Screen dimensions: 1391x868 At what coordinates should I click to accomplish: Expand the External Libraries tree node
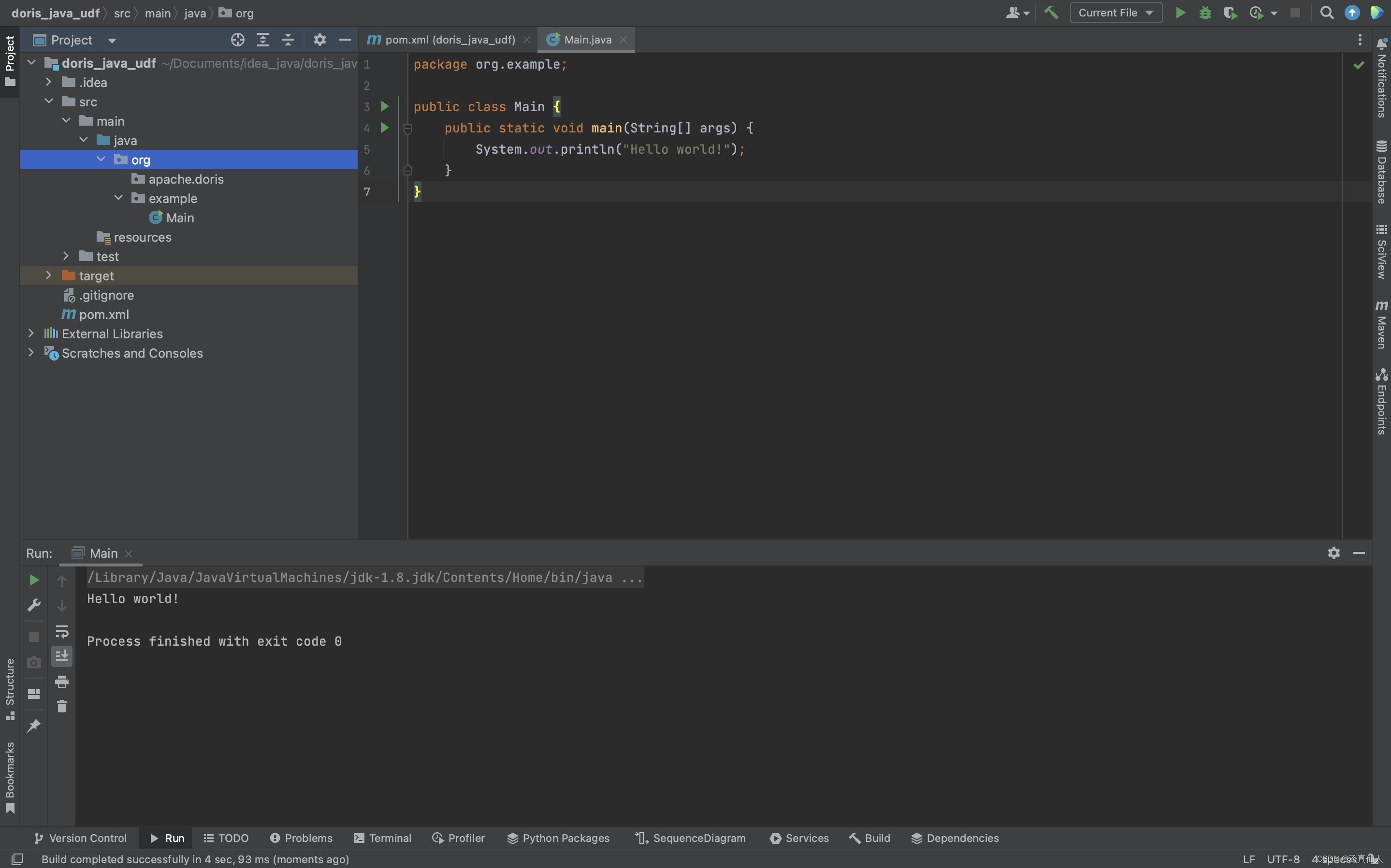30,332
